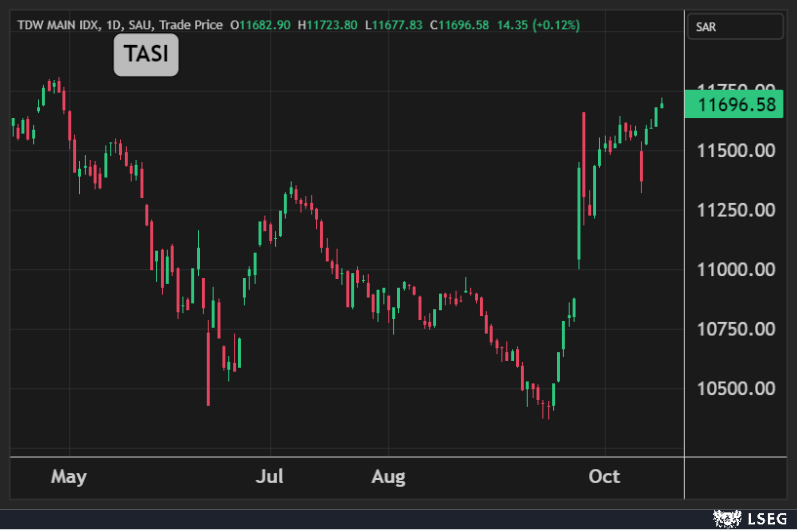The height and width of the screenshot is (530, 797).
Task: Click the 10750.00 price axis level
Action: coord(736,329)
